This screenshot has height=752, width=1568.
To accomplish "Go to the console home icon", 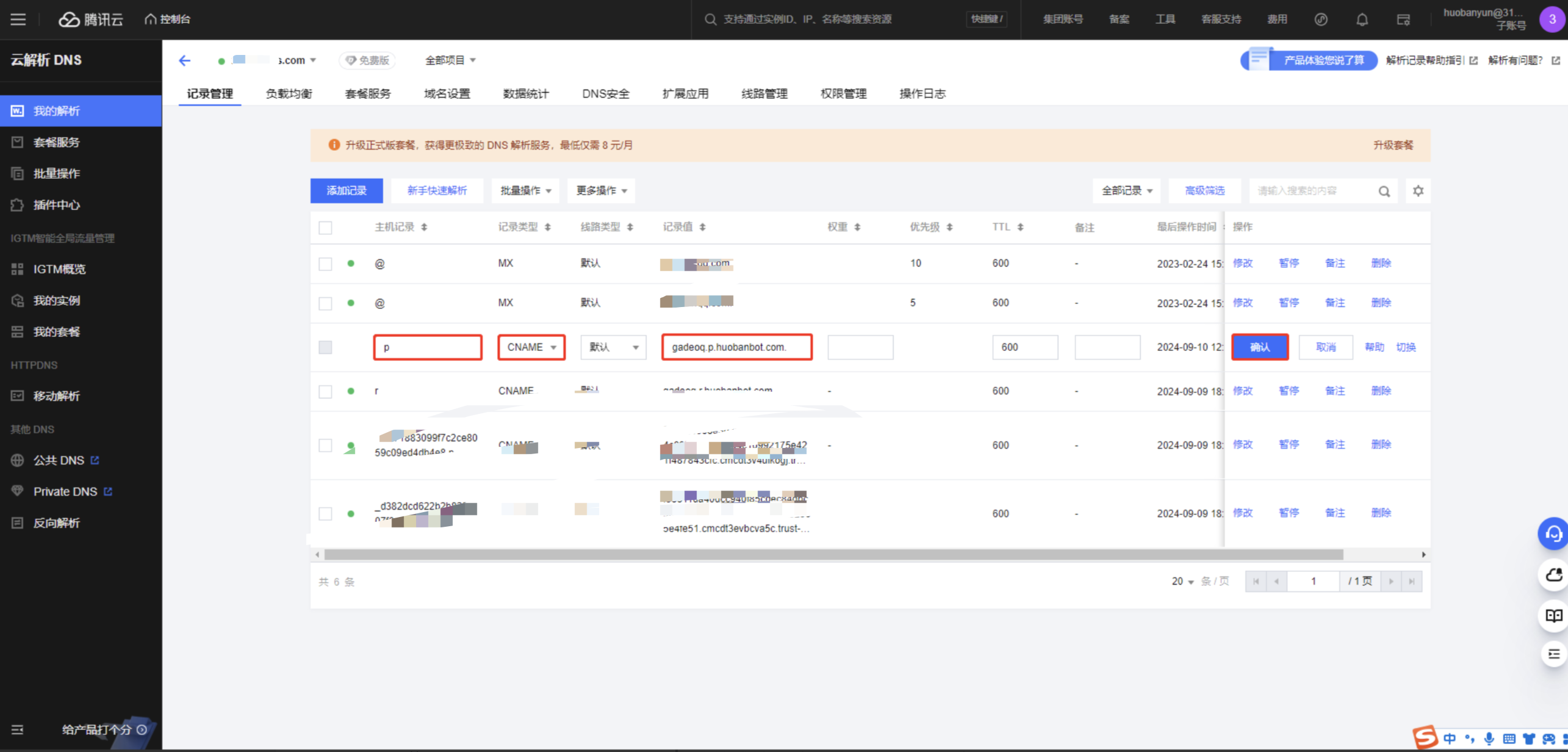I will [x=151, y=20].
